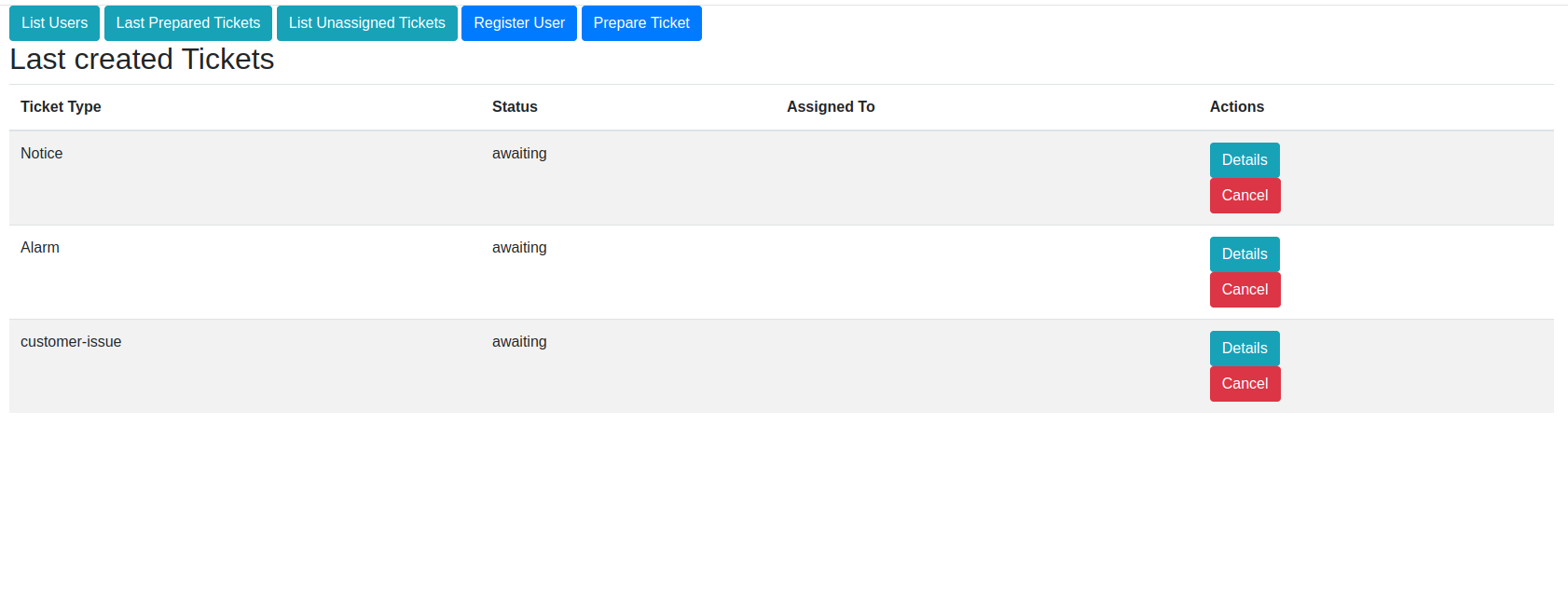The image size is (1568, 589).
Task: Click the Status column header
Action: pos(515,107)
